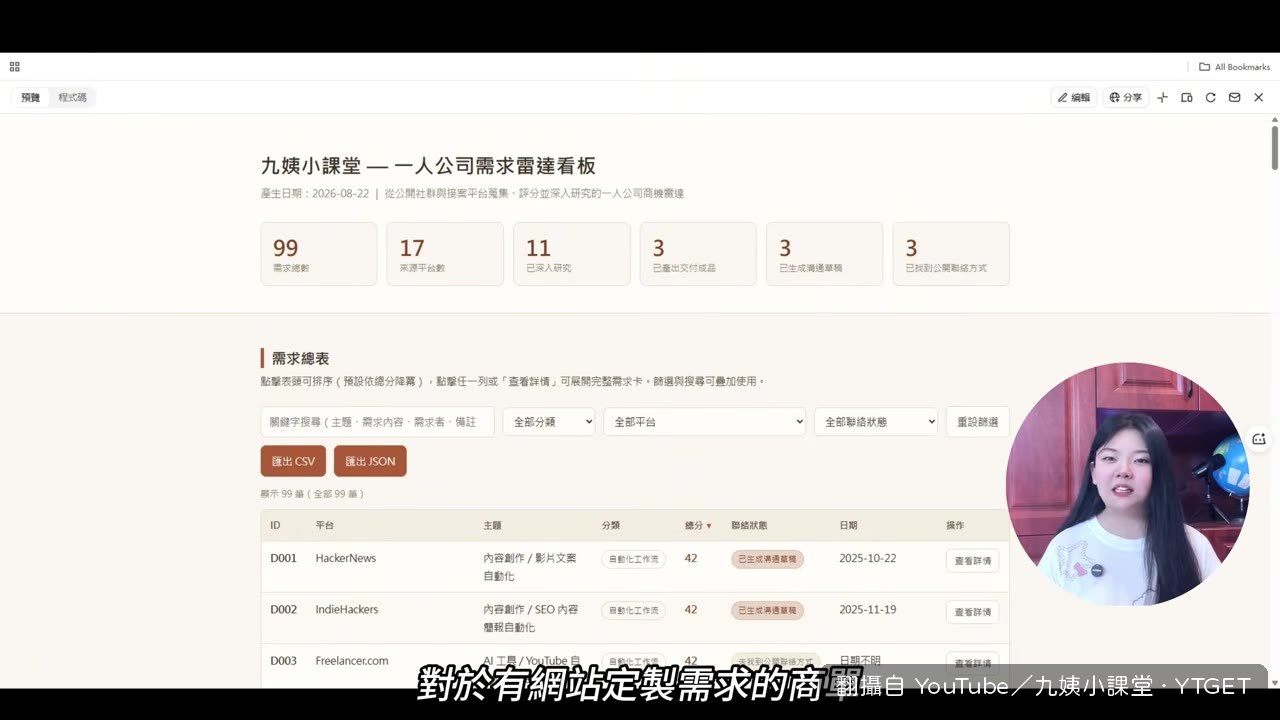Screen dimensions: 1280x720
Task: Sort table by 分類 column header
Action: point(611,525)
